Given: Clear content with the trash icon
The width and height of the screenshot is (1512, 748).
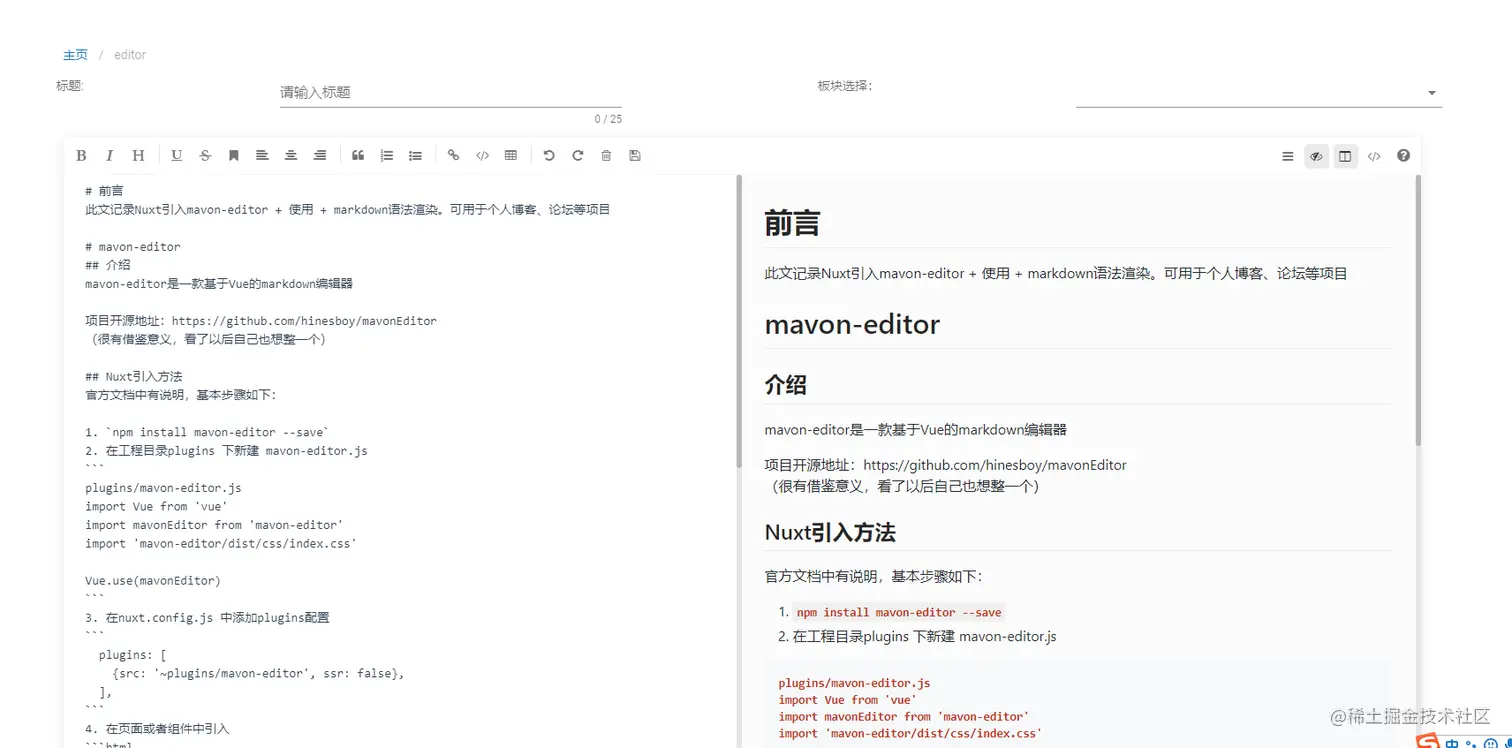Looking at the screenshot, I should click(x=606, y=155).
